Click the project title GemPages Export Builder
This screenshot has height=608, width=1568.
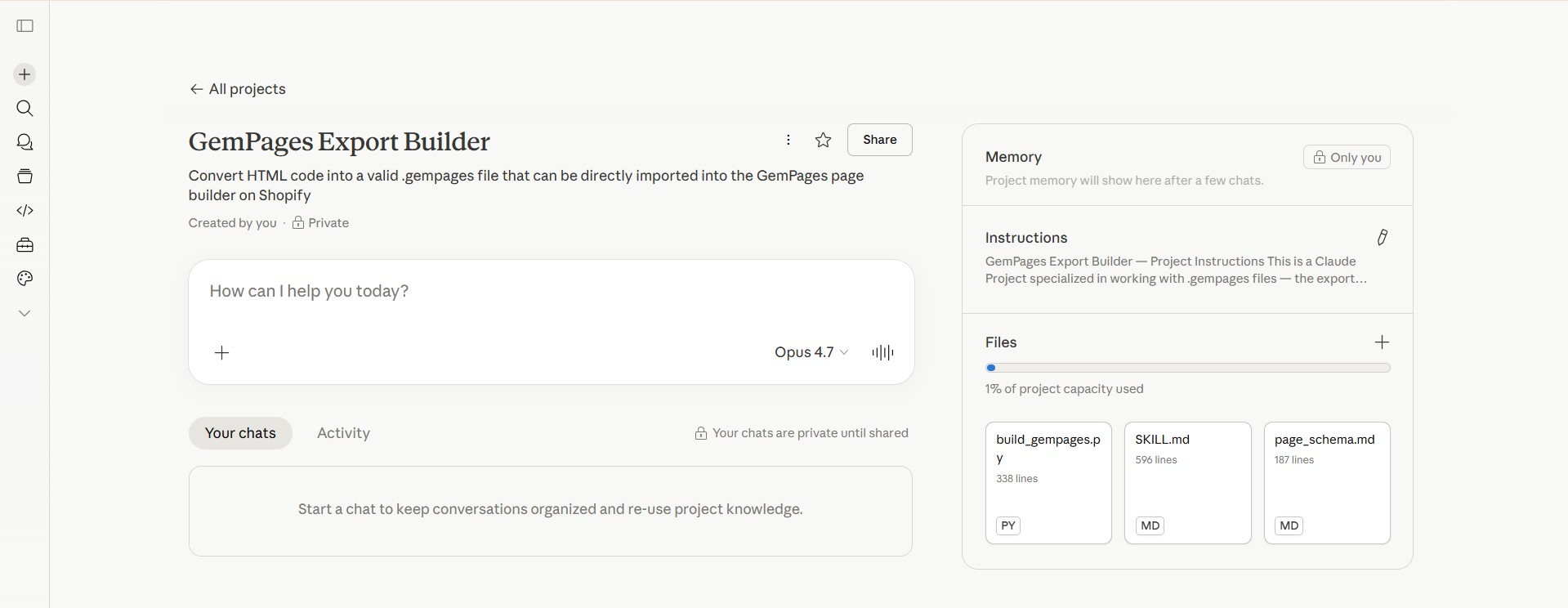pyautogui.click(x=339, y=141)
